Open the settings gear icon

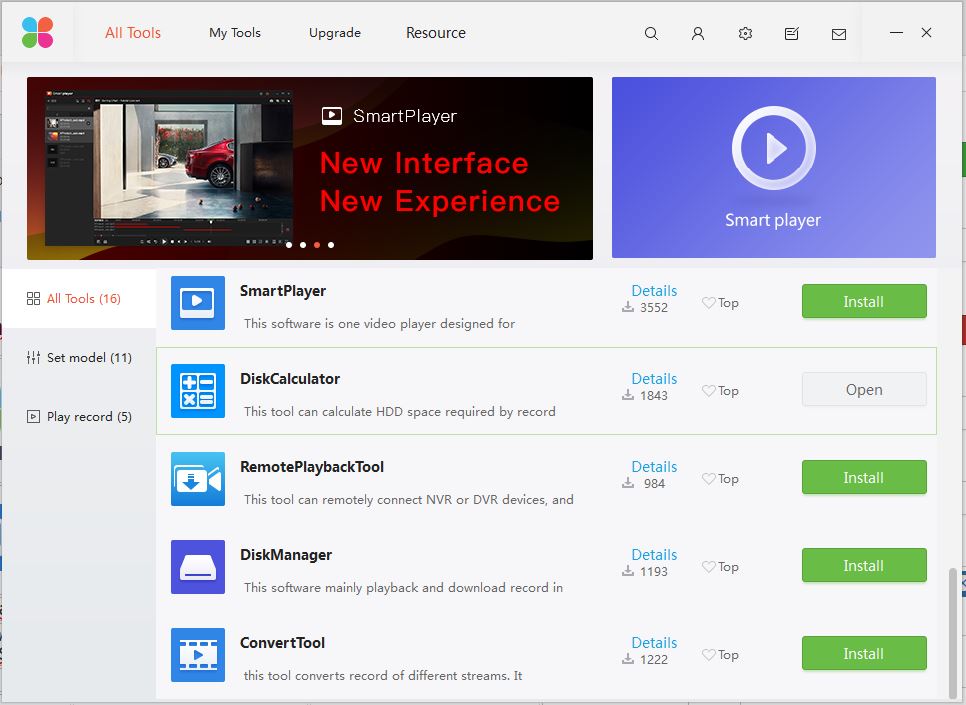[x=745, y=33]
